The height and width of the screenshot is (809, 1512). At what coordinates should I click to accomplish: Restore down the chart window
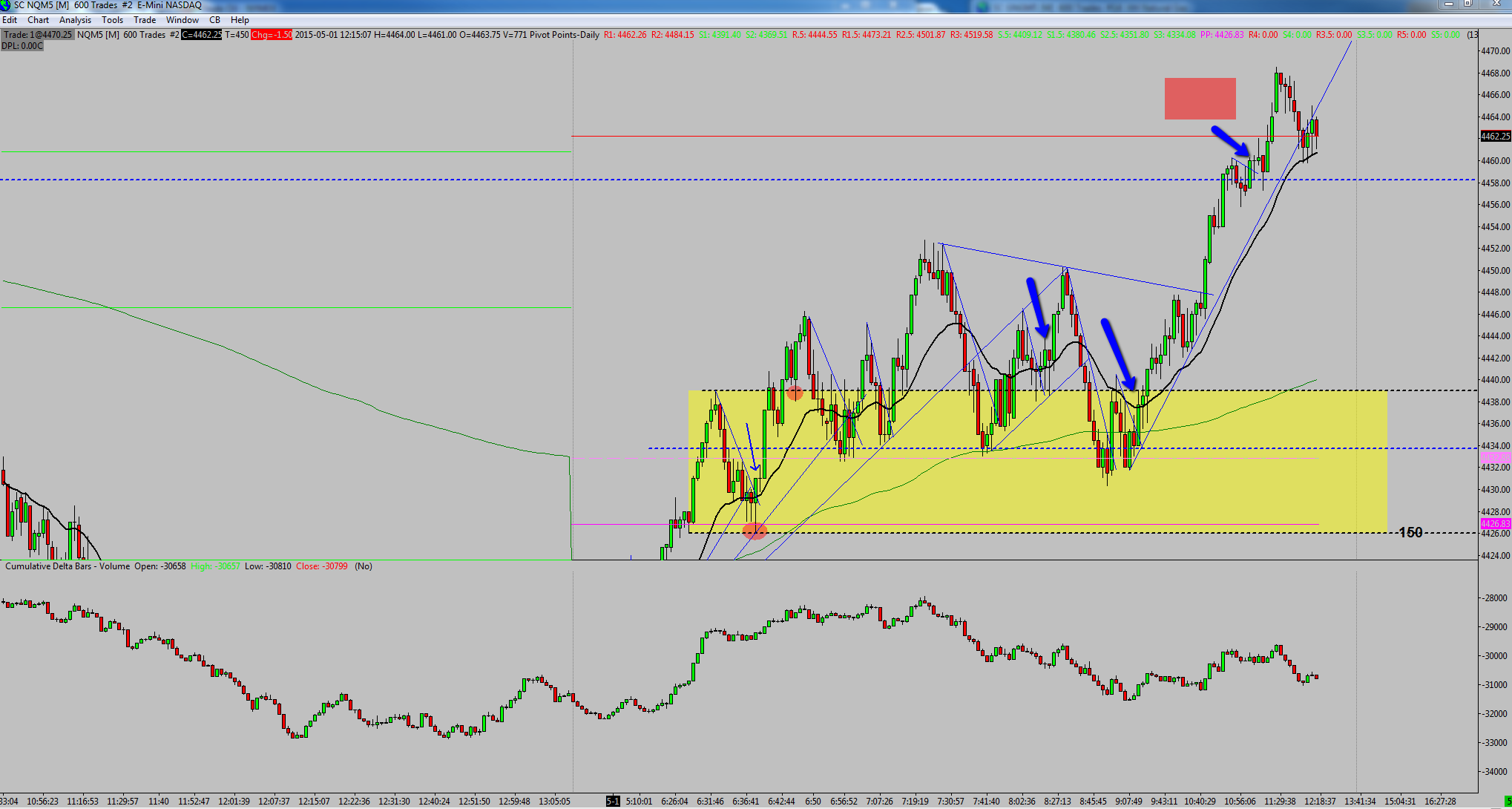click(x=1467, y=4)
